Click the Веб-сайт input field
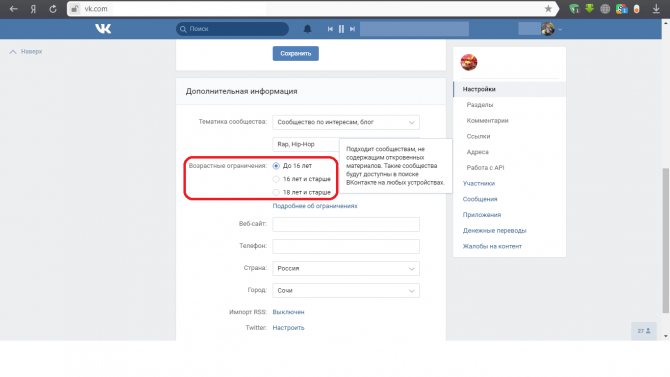The height and width of the screenshot is (377, 670). tap(346, 224)
